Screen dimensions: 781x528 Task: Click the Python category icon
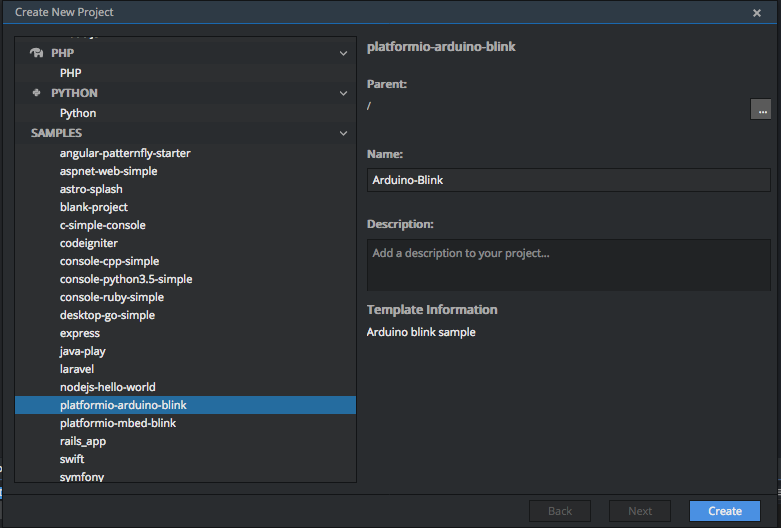(x=36, y=93)
